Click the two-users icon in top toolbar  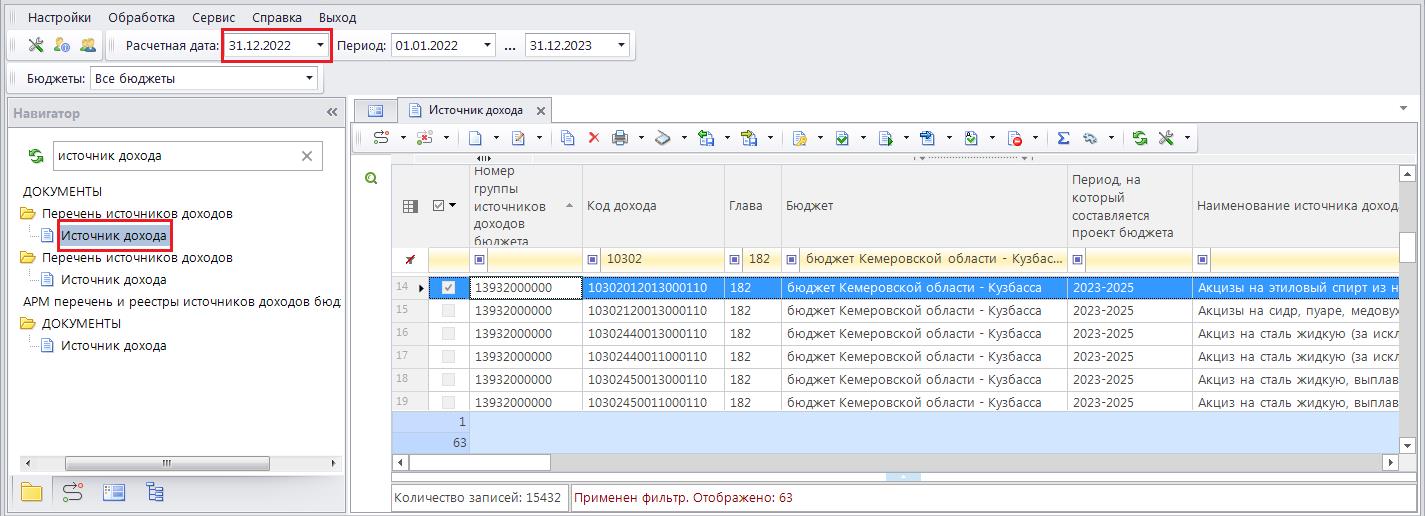pyautogui.click(x=88, y=45)
